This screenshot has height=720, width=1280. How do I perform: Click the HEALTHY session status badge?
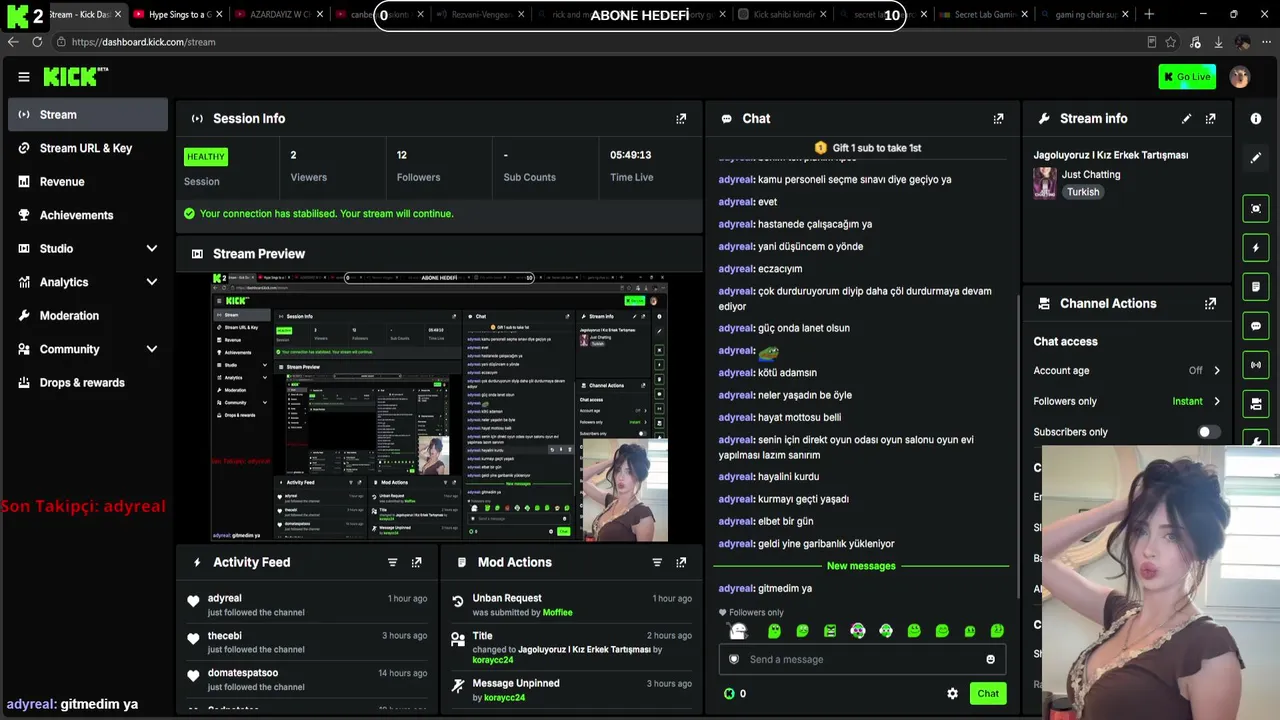(x=206, y=156)
